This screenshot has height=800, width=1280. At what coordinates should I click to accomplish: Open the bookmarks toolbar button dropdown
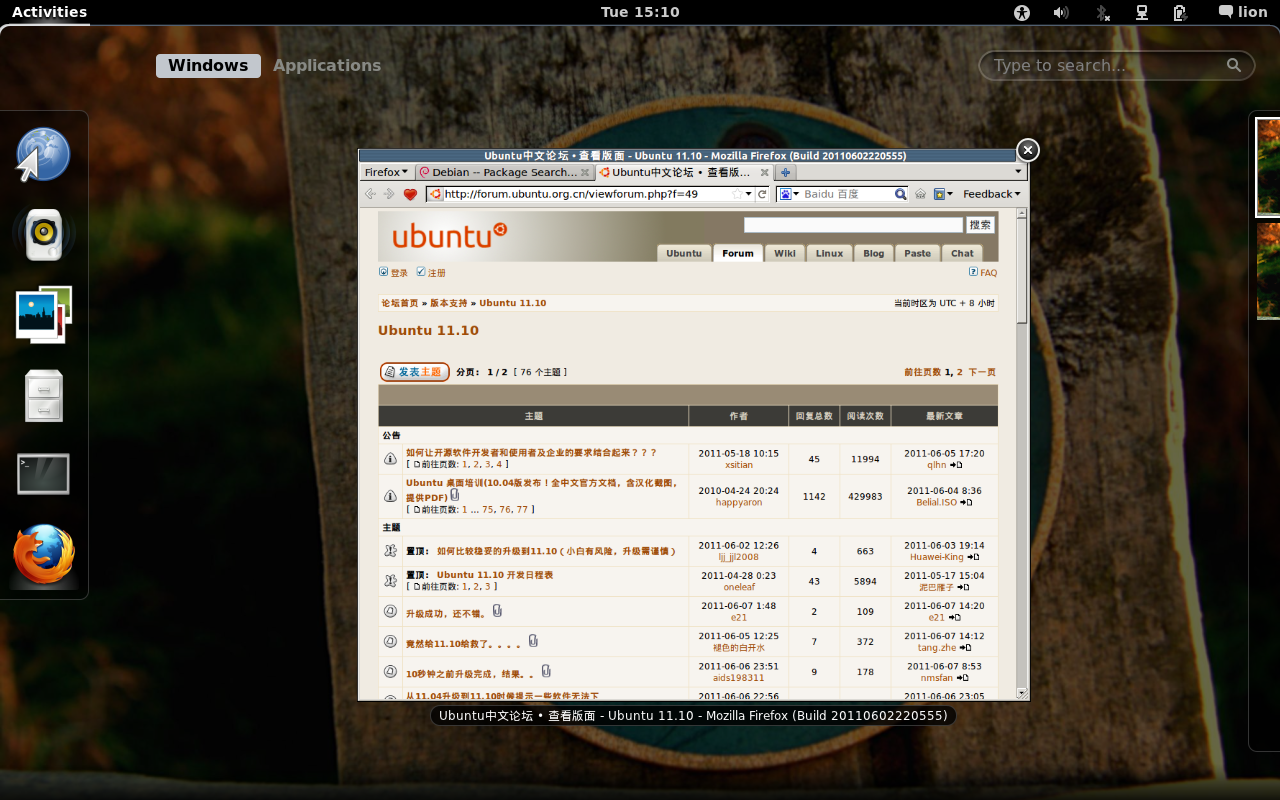tap(943, 194)
